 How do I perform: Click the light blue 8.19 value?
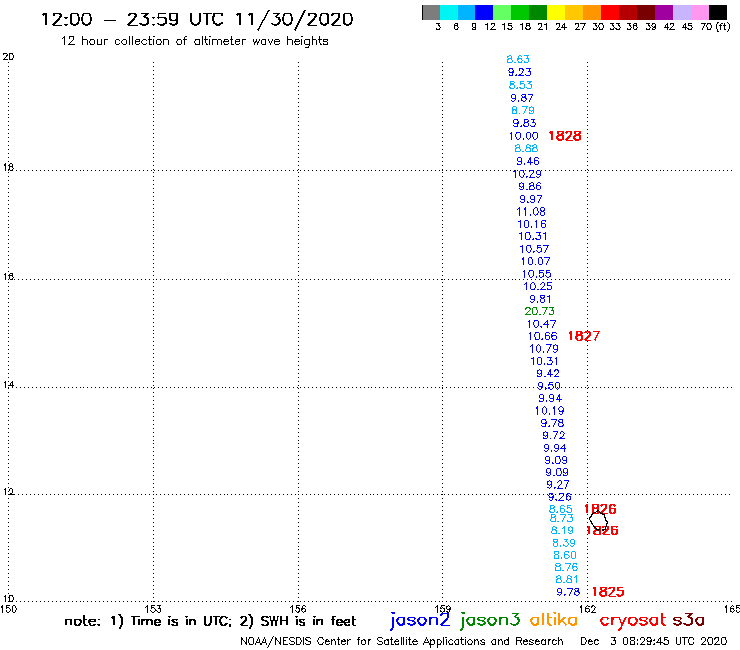pos(562,531)
